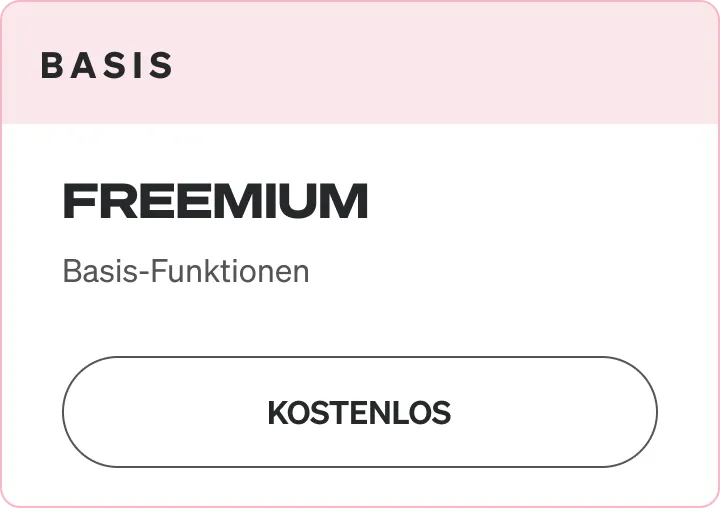Screen dimensions: 720x508
Task: Click the BASIS header label
Action: point(107,66)
